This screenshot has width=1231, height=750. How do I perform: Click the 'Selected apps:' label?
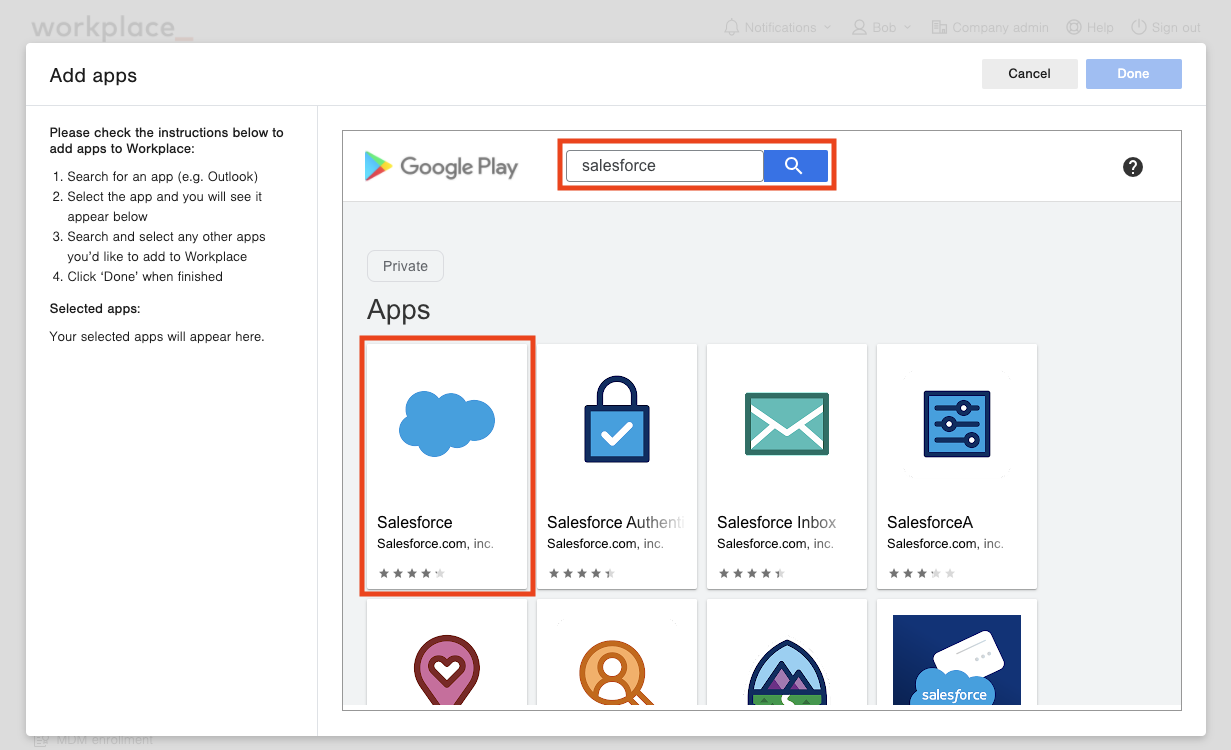click(x=95, y=308)
